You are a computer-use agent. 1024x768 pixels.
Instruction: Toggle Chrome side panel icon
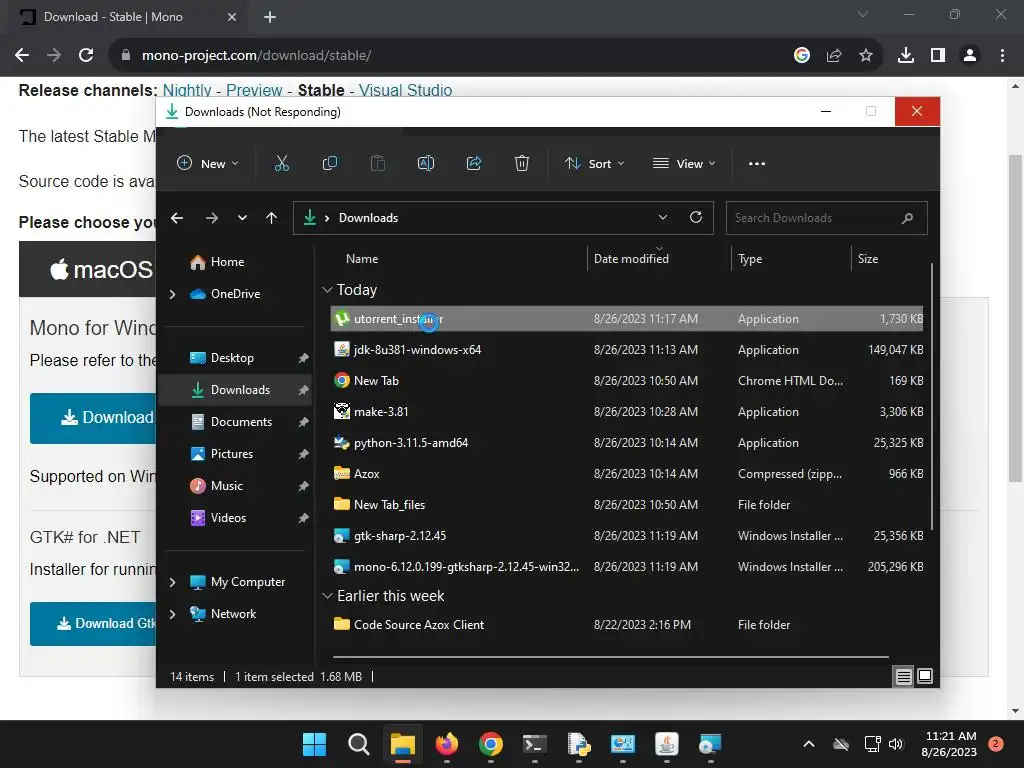point(938,56)
